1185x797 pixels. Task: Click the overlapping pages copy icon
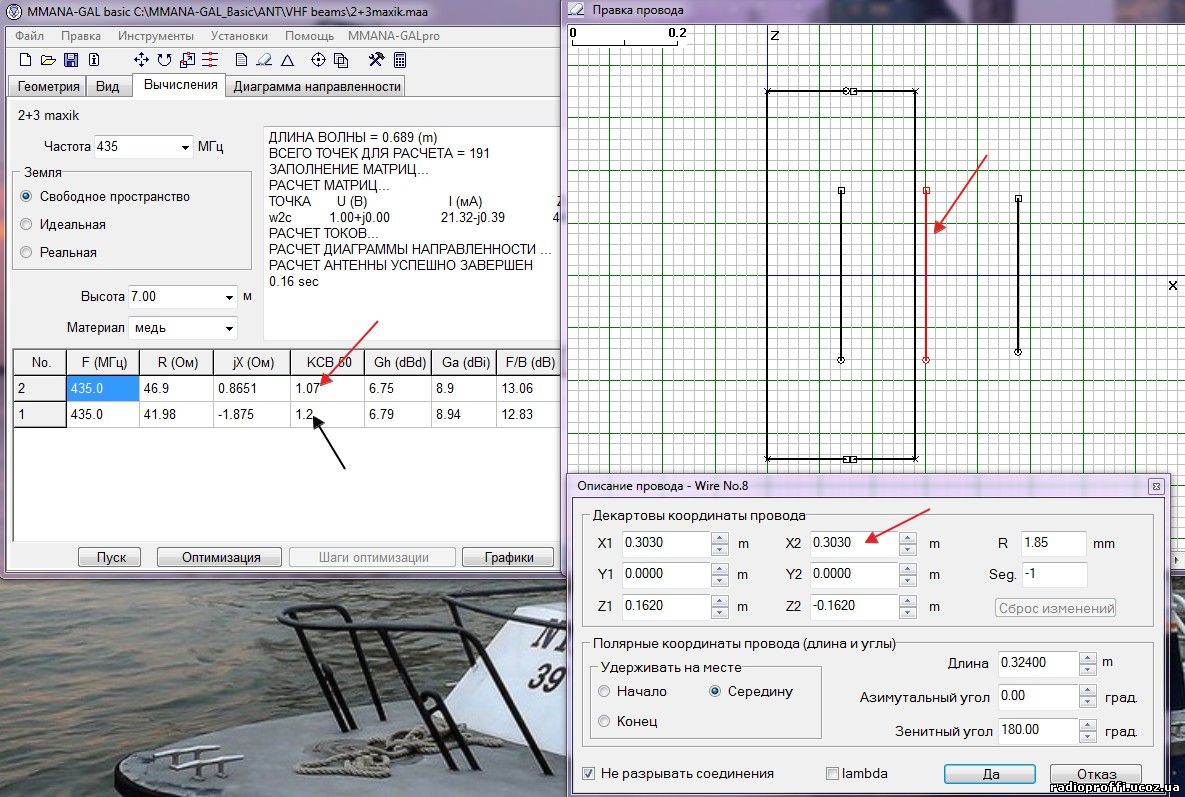pyautogui.click(x=341, y=60)
